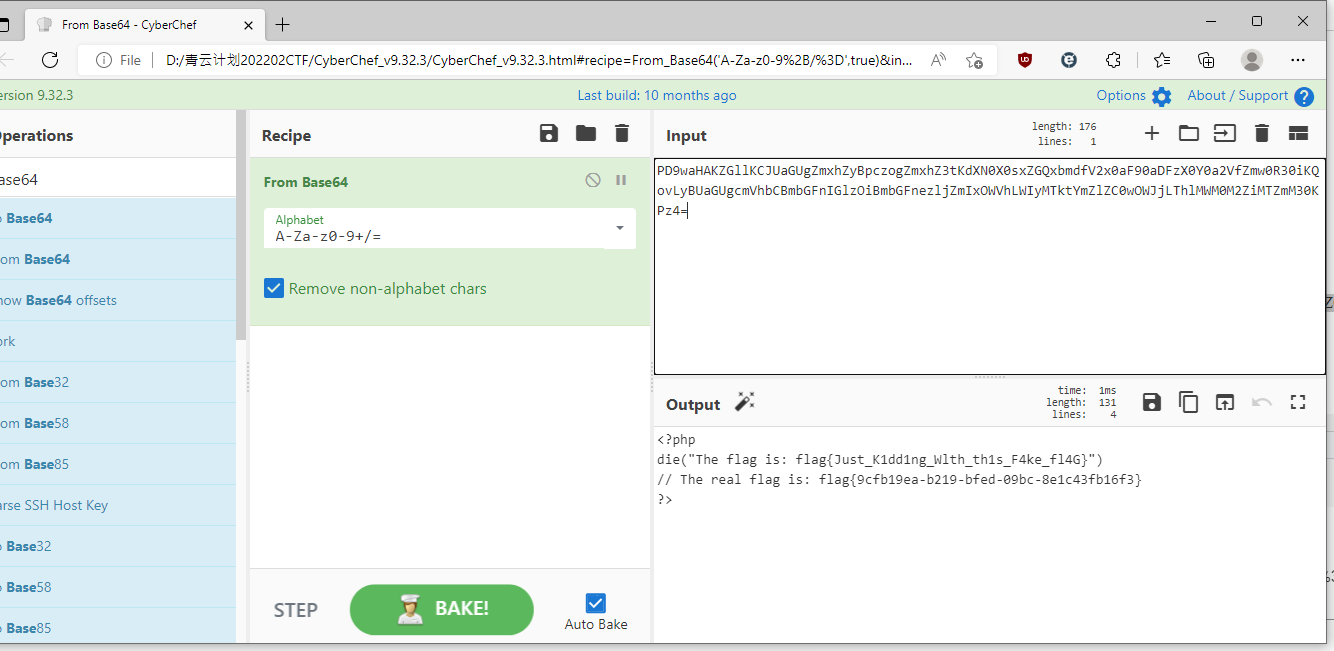The image size is (1334, 651).
Task: Copy raw output to clipboard
Action: point(1188,402)
